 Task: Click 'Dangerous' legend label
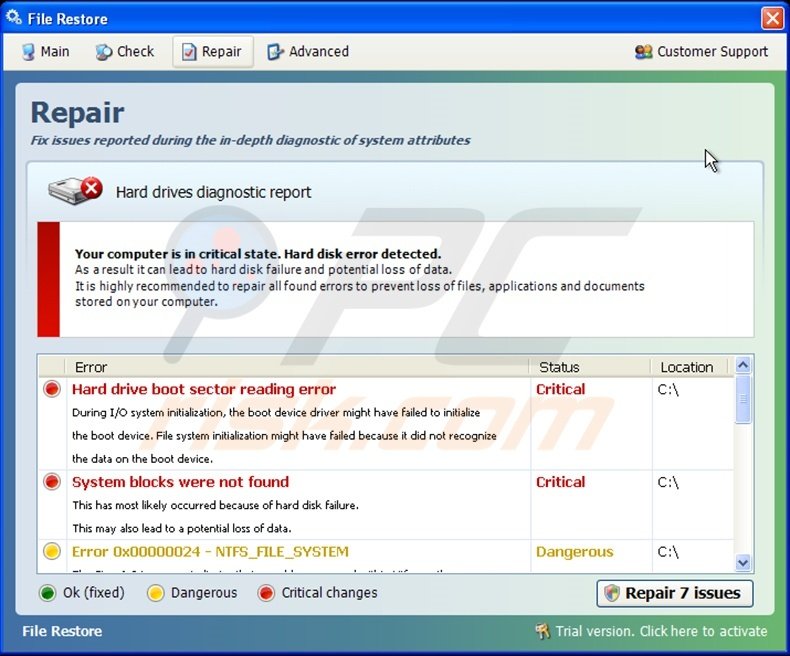point(204,593)
